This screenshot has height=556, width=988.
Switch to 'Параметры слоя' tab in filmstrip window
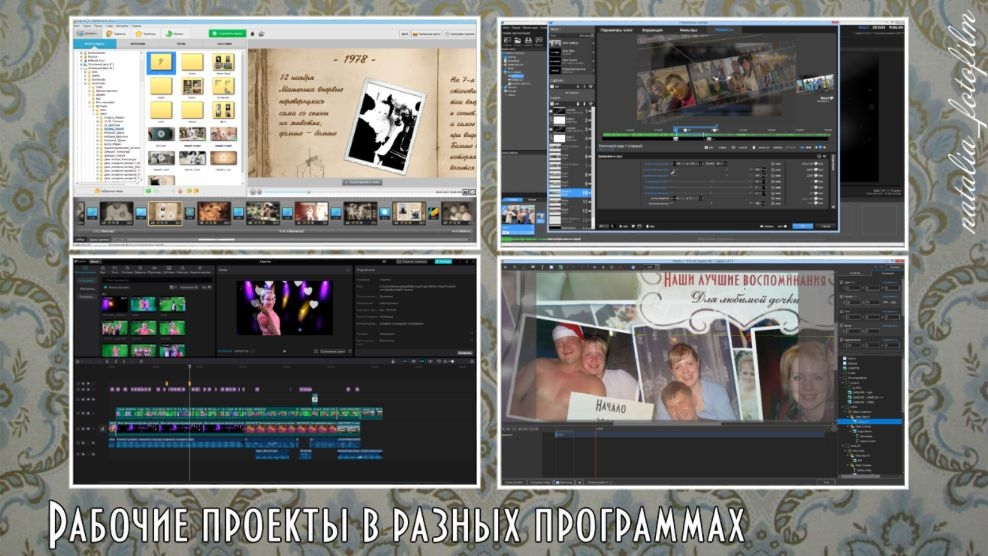(616, 30)
